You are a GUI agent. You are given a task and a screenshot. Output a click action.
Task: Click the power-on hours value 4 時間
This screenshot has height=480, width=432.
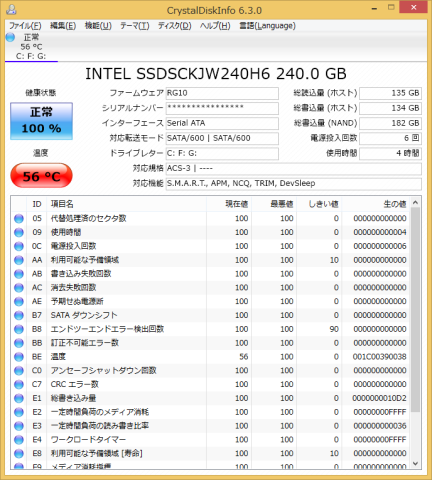tap(390, 153)
